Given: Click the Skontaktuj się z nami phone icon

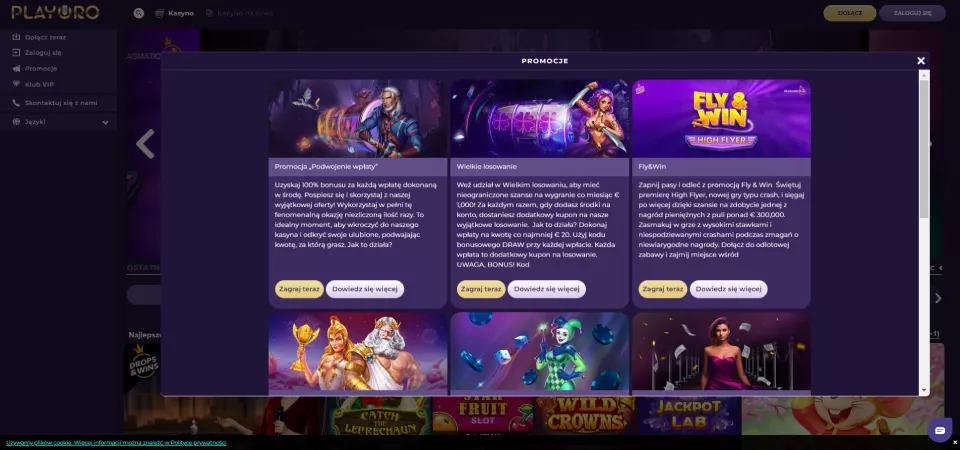Looking at the screenshot, I should (16, 103).
